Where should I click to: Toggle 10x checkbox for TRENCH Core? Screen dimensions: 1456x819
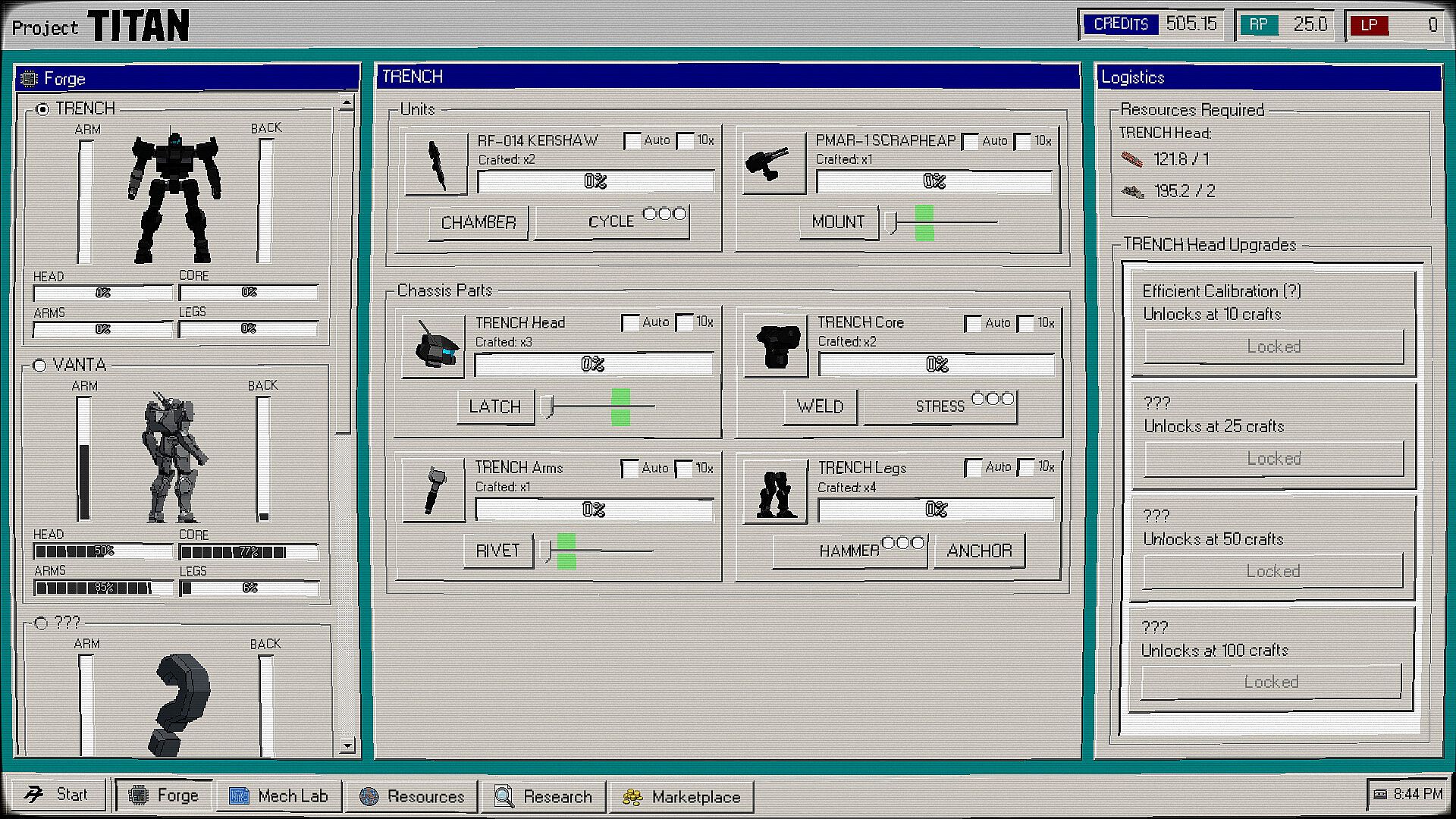[x=1025, y=324]
